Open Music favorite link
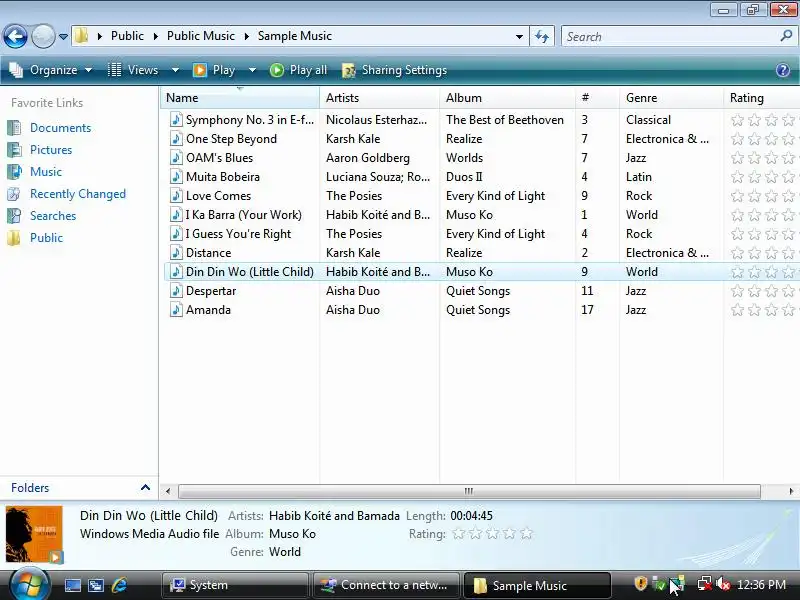The width and height of the screenshot is (800, 600). (45, 171)
